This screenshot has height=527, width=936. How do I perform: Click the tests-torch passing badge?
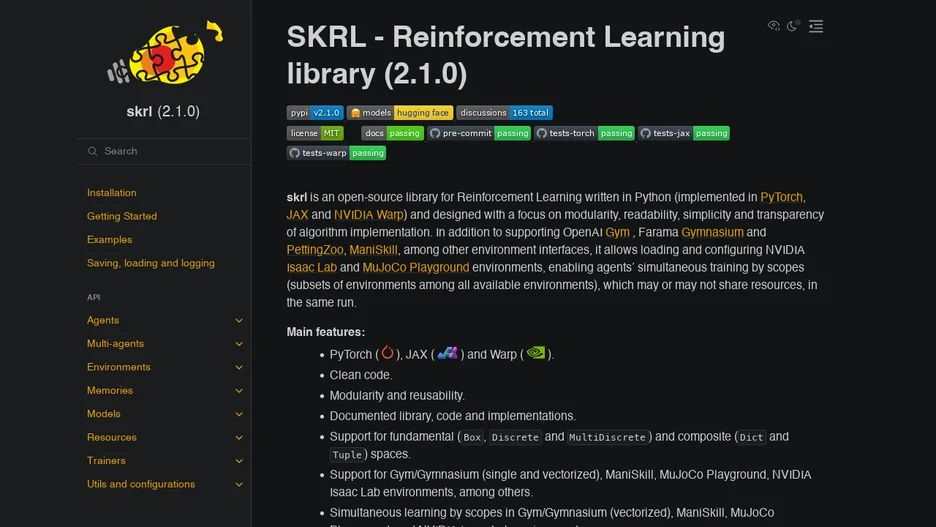584,133
